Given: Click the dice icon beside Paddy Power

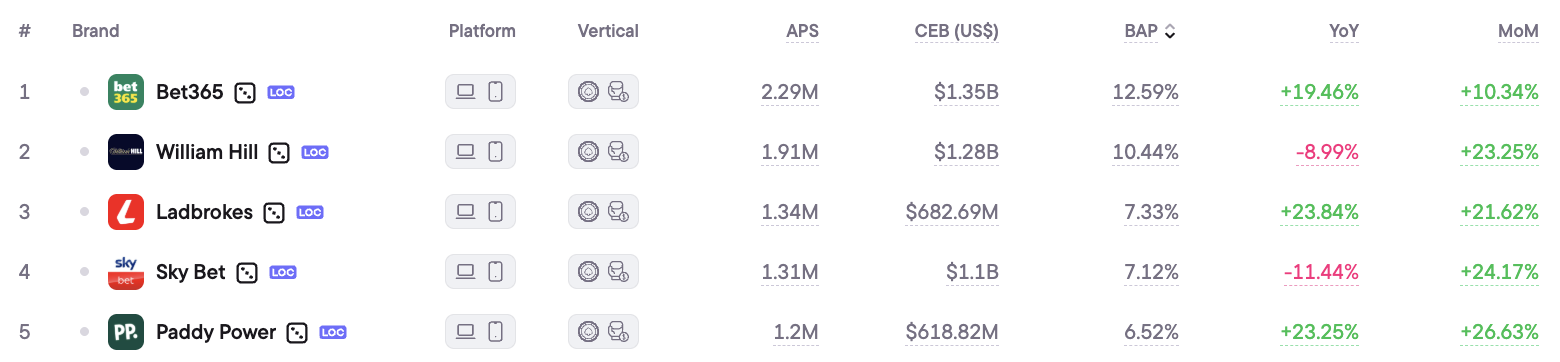Looking at the screenshot, I should 297,333.
